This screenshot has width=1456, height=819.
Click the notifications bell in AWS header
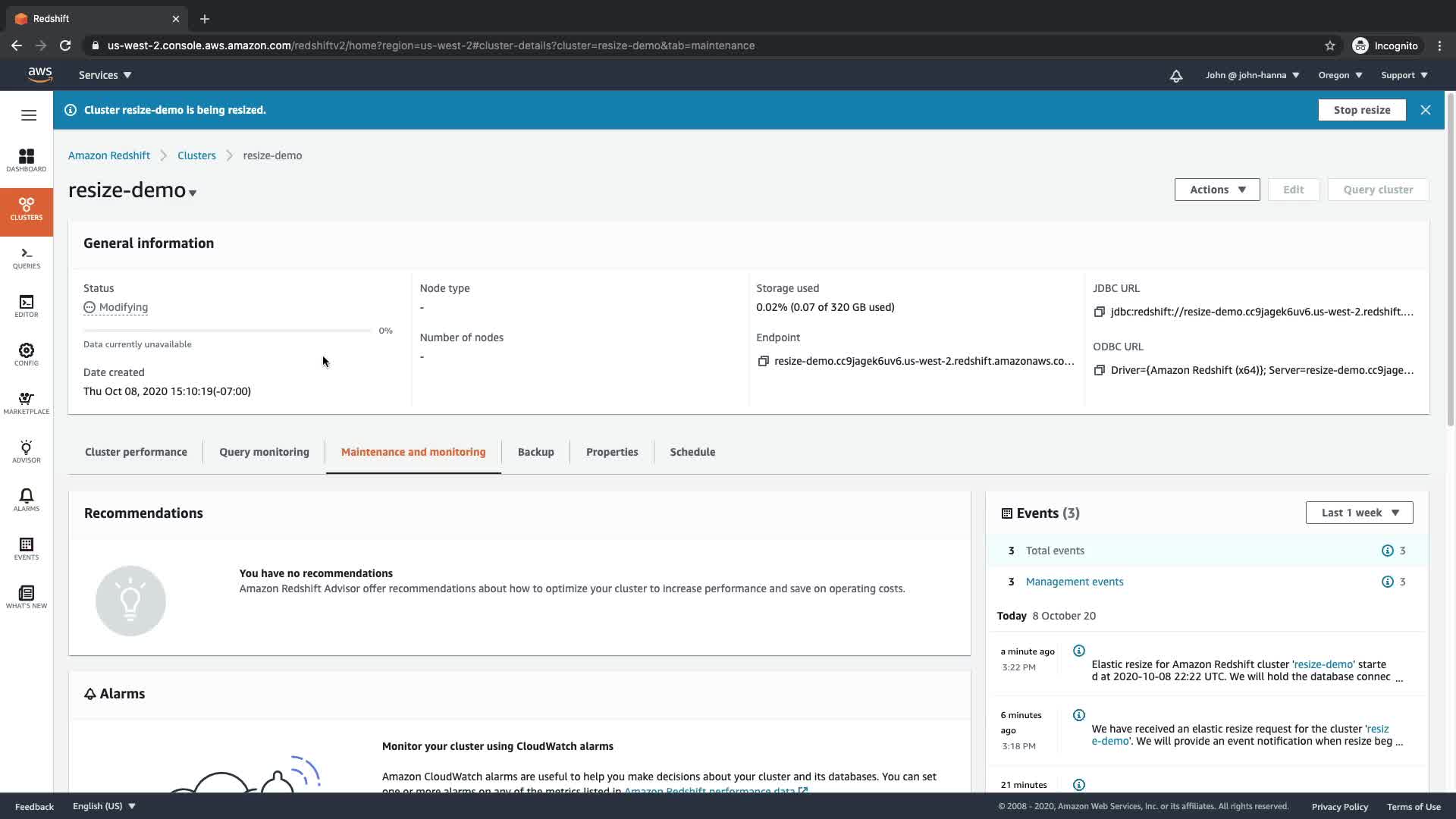pos(1175,75)
